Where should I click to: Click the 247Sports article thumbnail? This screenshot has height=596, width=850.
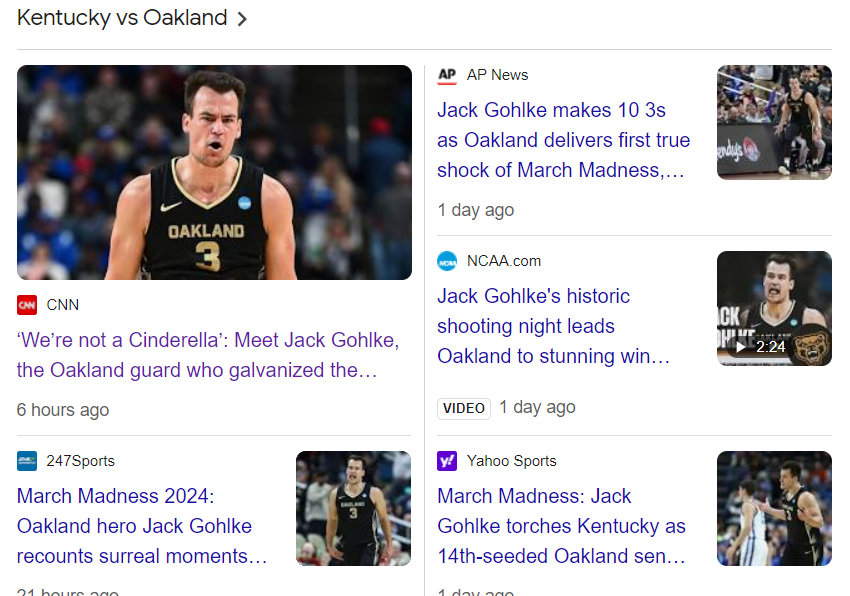tap(353, 508)
